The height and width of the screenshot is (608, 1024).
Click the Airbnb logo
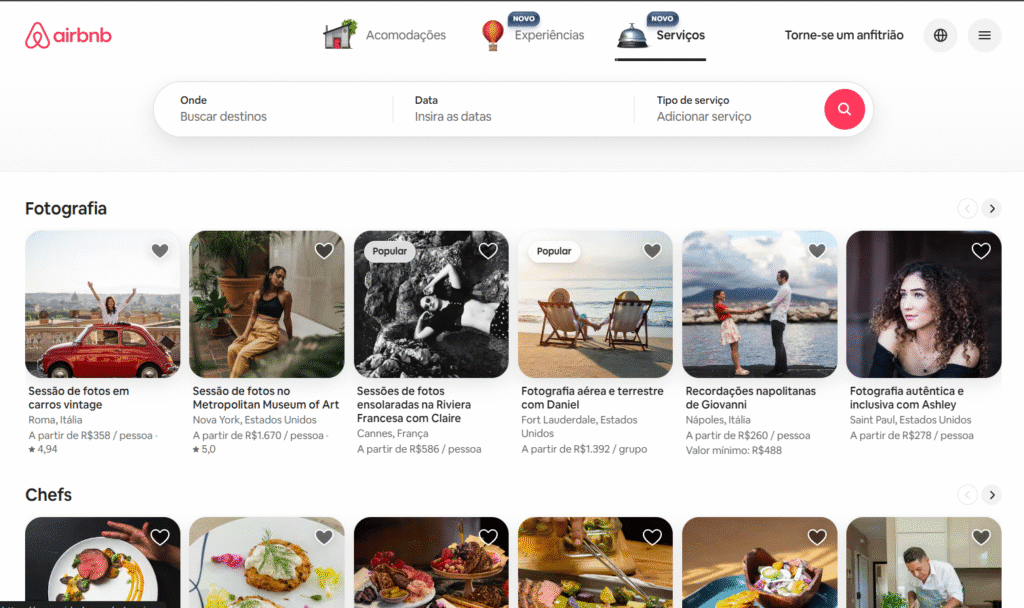pyautogui.click(x=68, y=36)
